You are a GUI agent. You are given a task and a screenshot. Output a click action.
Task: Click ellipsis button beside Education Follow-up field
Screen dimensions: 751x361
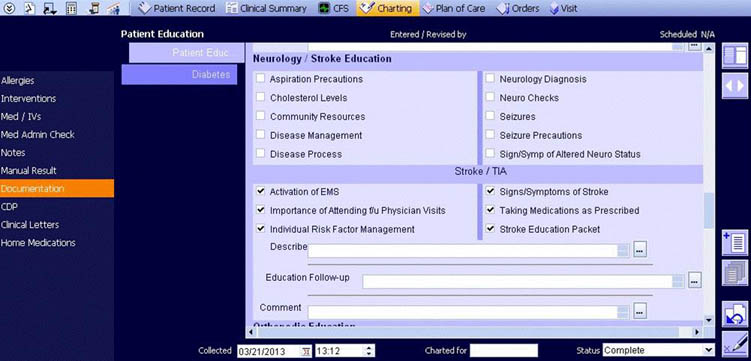tap(695, 280)
